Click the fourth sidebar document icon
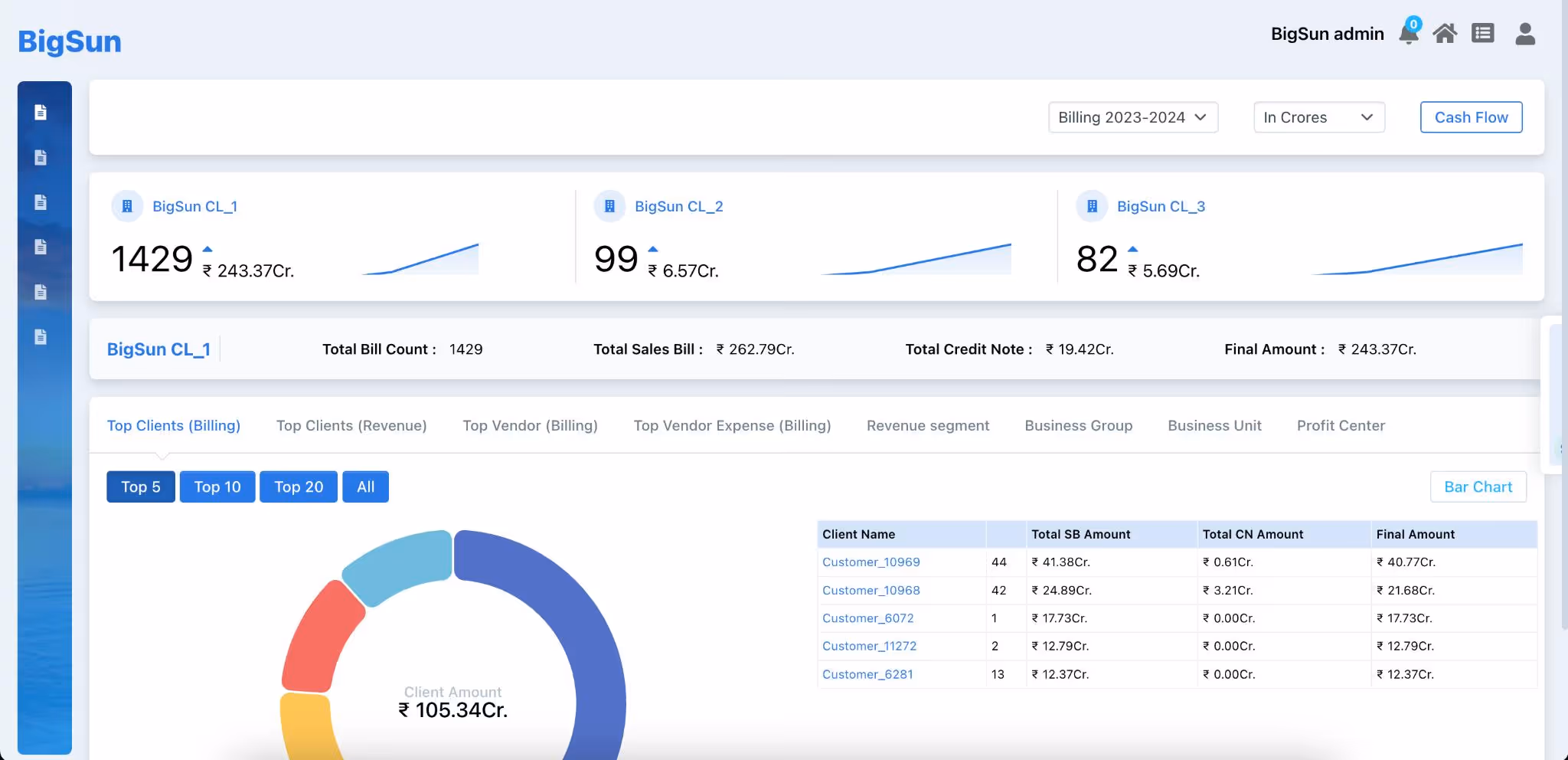The height and width of the screenshot is (760, 1568). 41,247
